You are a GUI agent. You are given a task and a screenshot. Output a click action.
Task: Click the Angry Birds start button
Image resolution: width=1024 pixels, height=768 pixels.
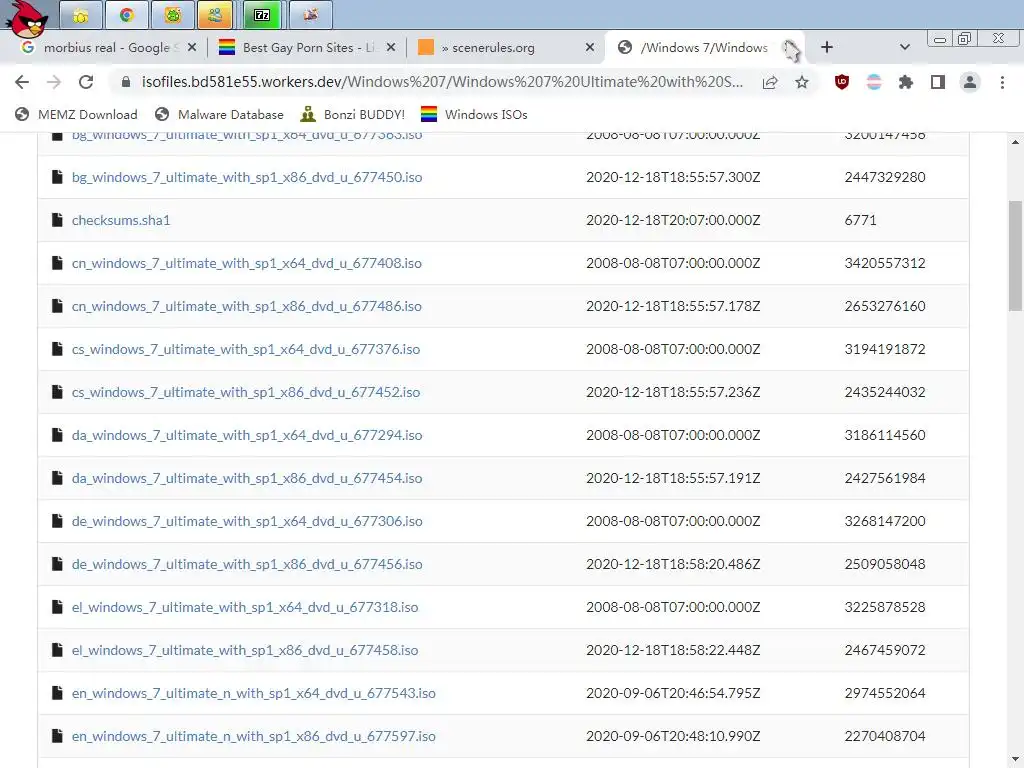[27, 18]
